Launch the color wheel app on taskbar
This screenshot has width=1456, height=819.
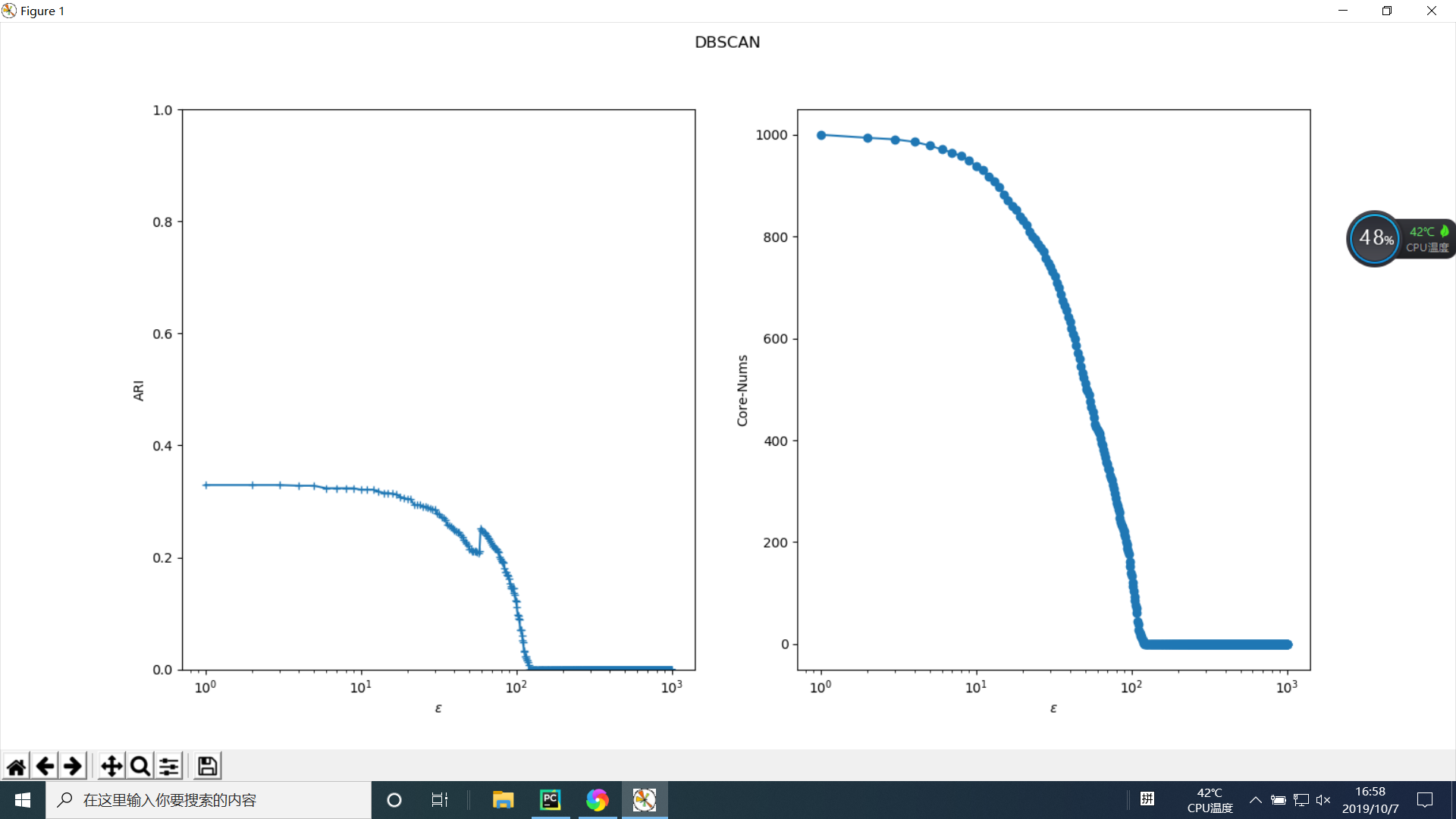tap(598, 799)
